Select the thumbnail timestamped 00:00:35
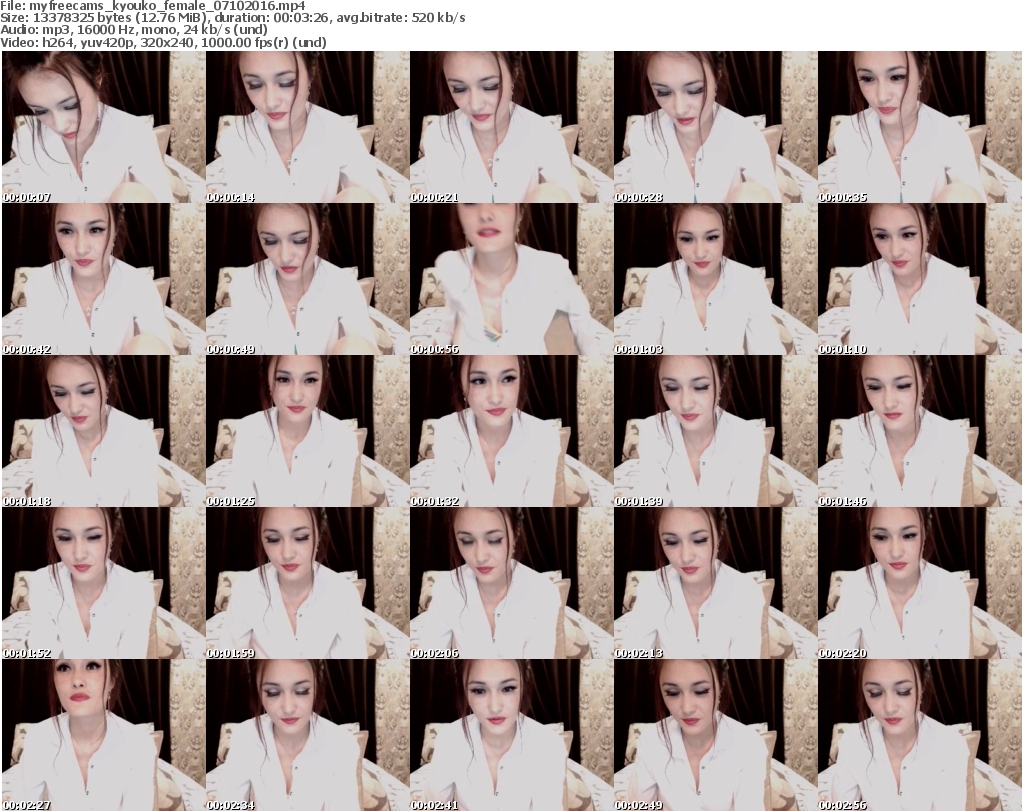 click(x=920, y=127)
